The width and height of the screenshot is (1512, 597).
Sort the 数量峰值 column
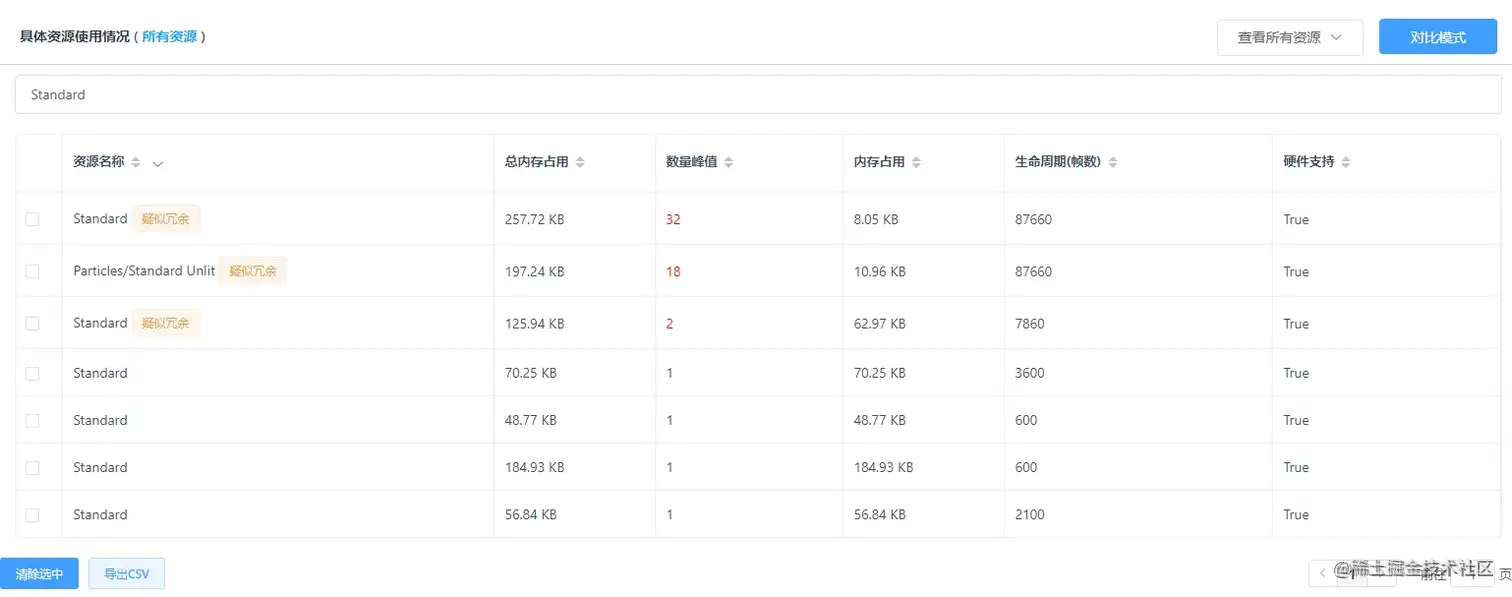tap(728, 161)
